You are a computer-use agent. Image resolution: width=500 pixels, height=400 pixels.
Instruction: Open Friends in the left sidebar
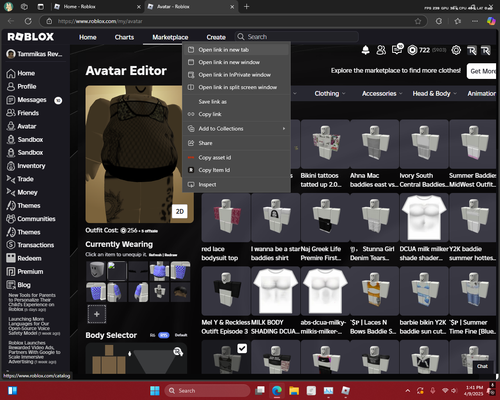23,113
